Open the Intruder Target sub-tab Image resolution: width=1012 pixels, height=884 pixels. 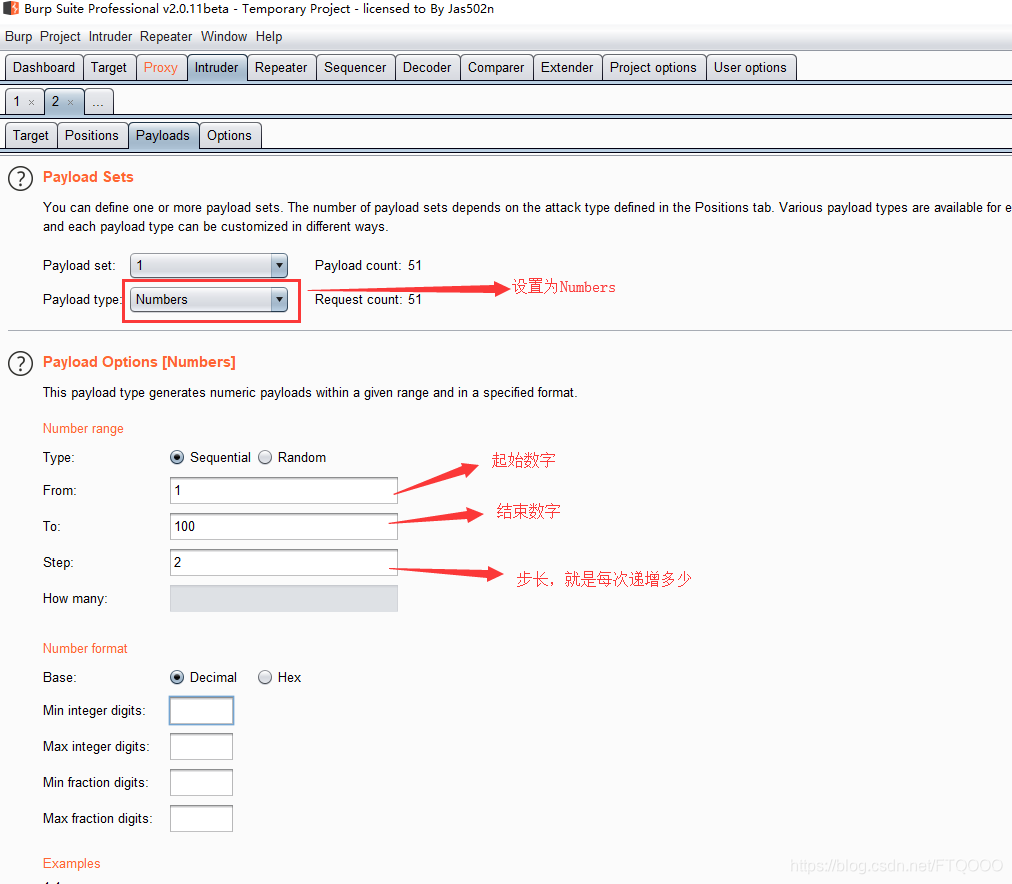31,136
